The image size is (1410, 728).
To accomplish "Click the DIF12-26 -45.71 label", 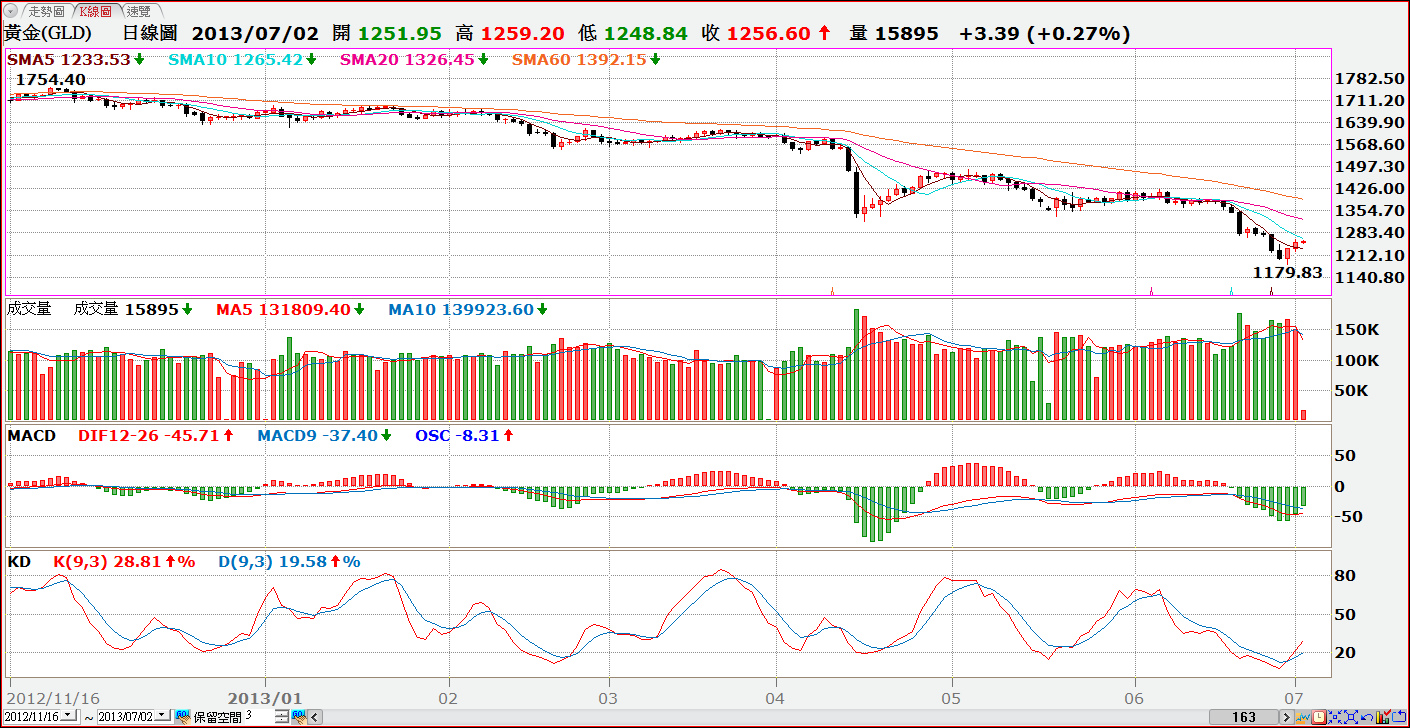I will (148, 435).
